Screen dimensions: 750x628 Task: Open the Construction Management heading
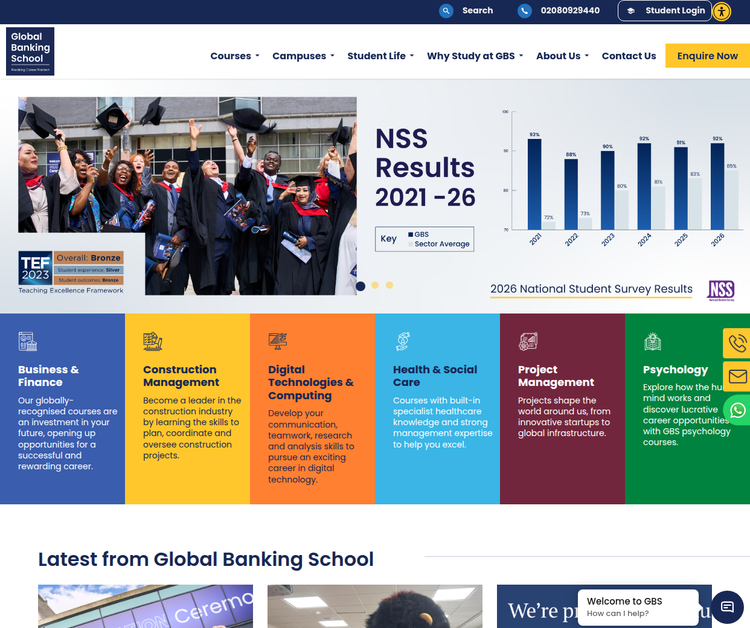[181, 376]
